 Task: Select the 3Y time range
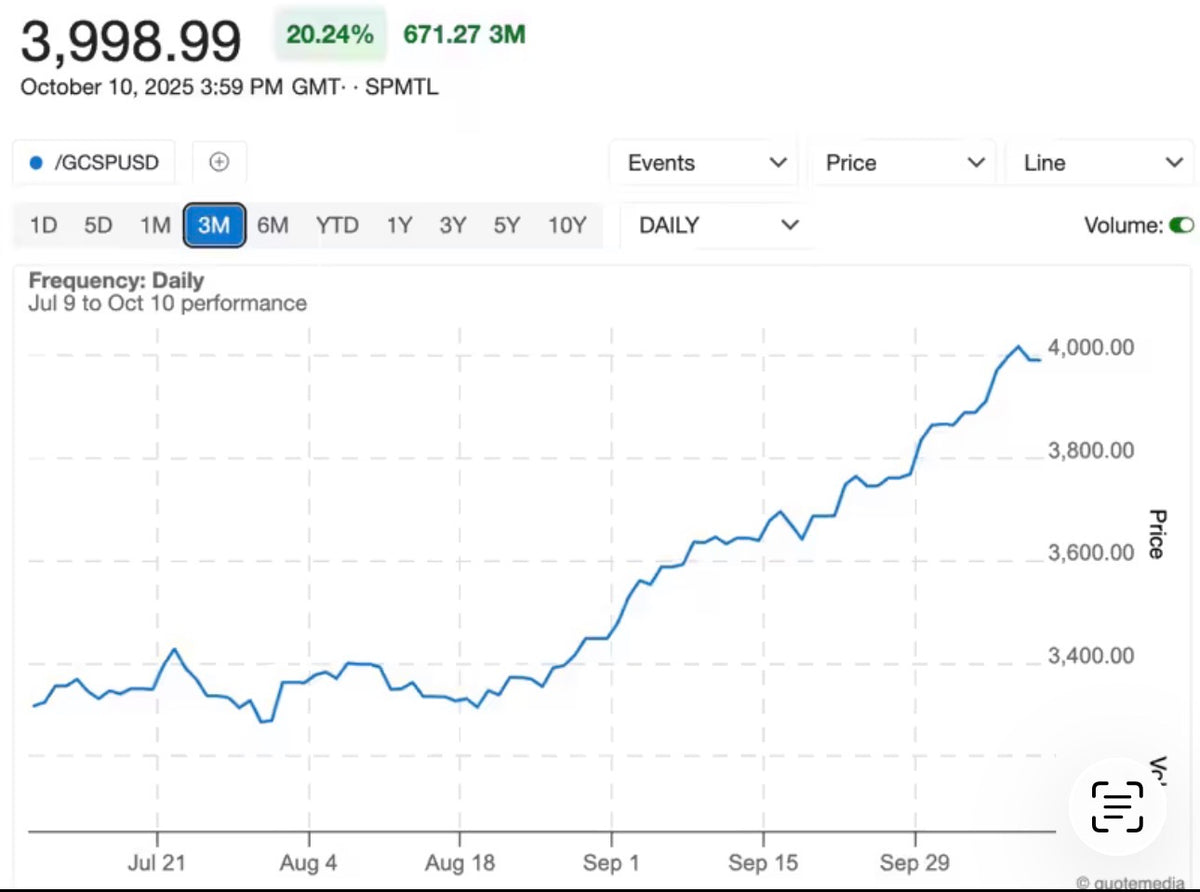tap(452, 225)
